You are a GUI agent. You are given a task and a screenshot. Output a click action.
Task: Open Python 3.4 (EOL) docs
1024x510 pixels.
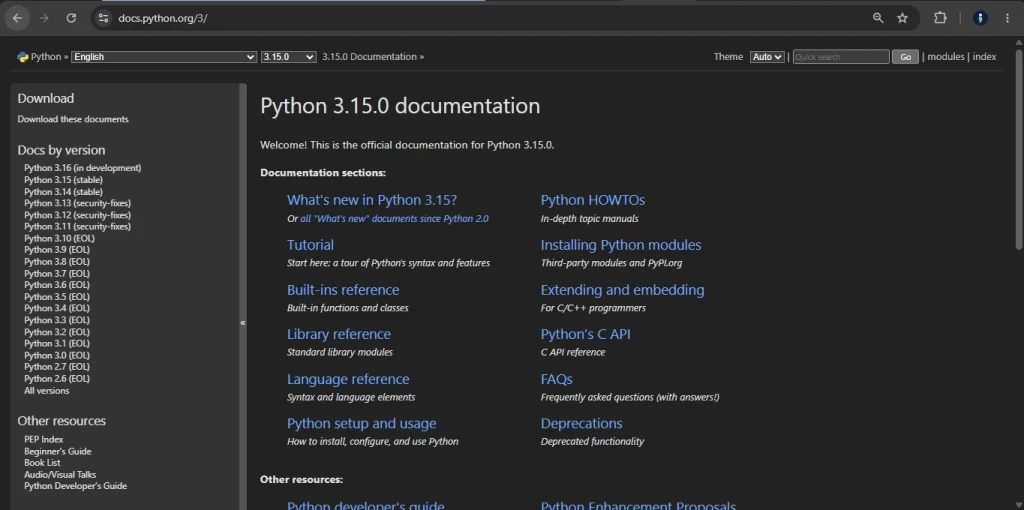coord(57,308)
